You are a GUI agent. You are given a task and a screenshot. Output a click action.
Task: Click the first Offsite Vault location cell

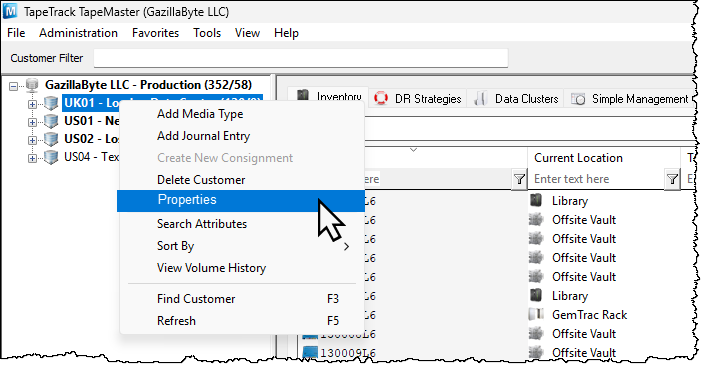[584, 220]
